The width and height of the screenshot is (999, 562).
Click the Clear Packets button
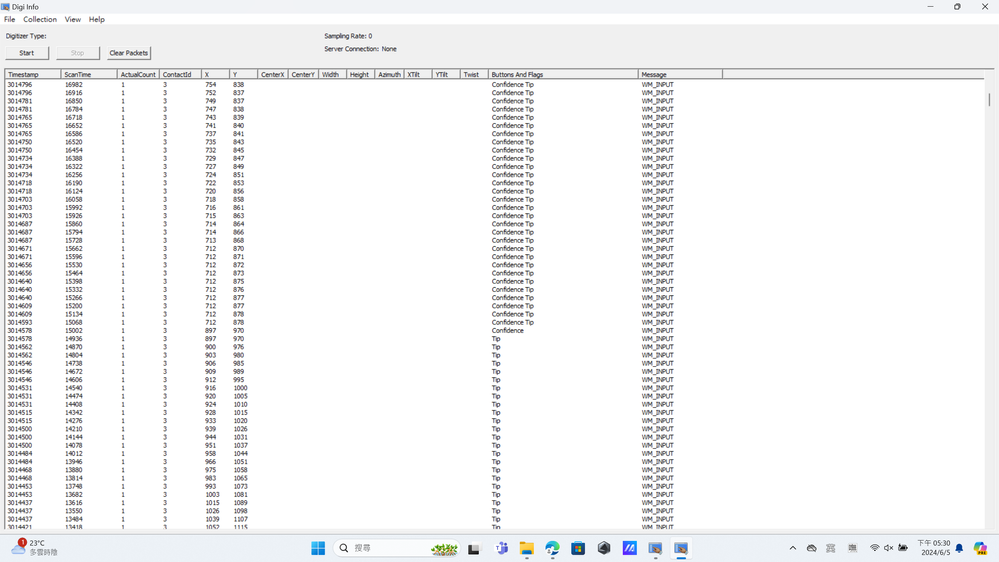coord(129,53)
